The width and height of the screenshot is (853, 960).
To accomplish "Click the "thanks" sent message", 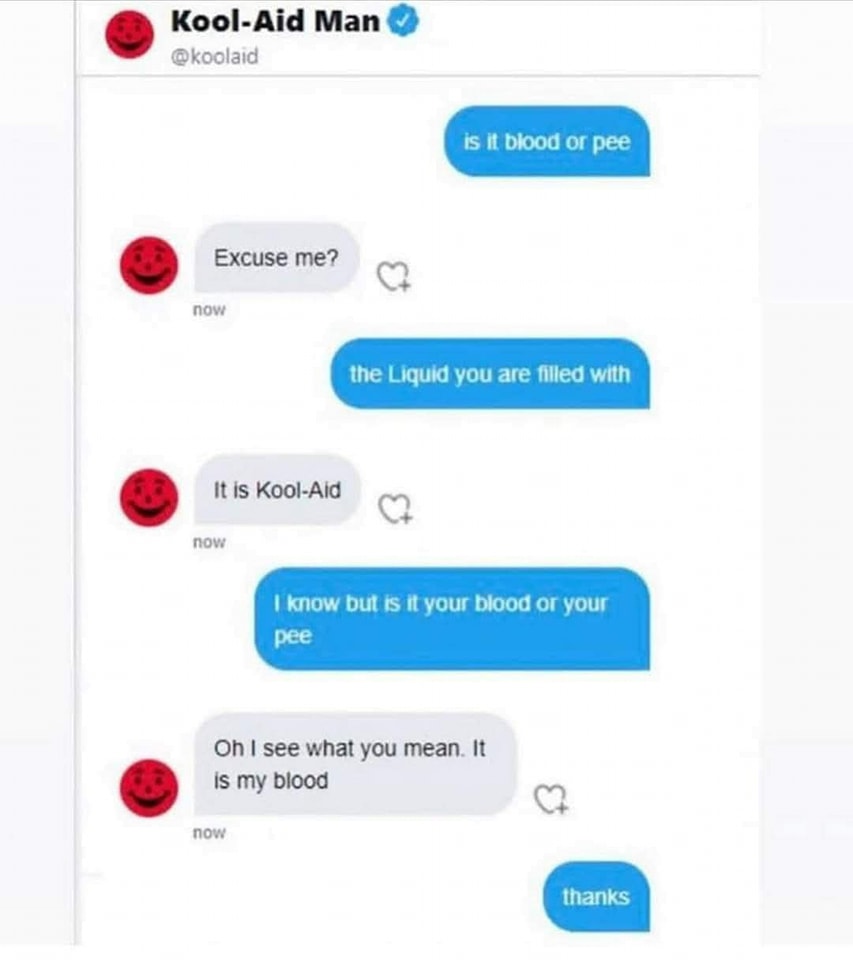I will (596, 896).
